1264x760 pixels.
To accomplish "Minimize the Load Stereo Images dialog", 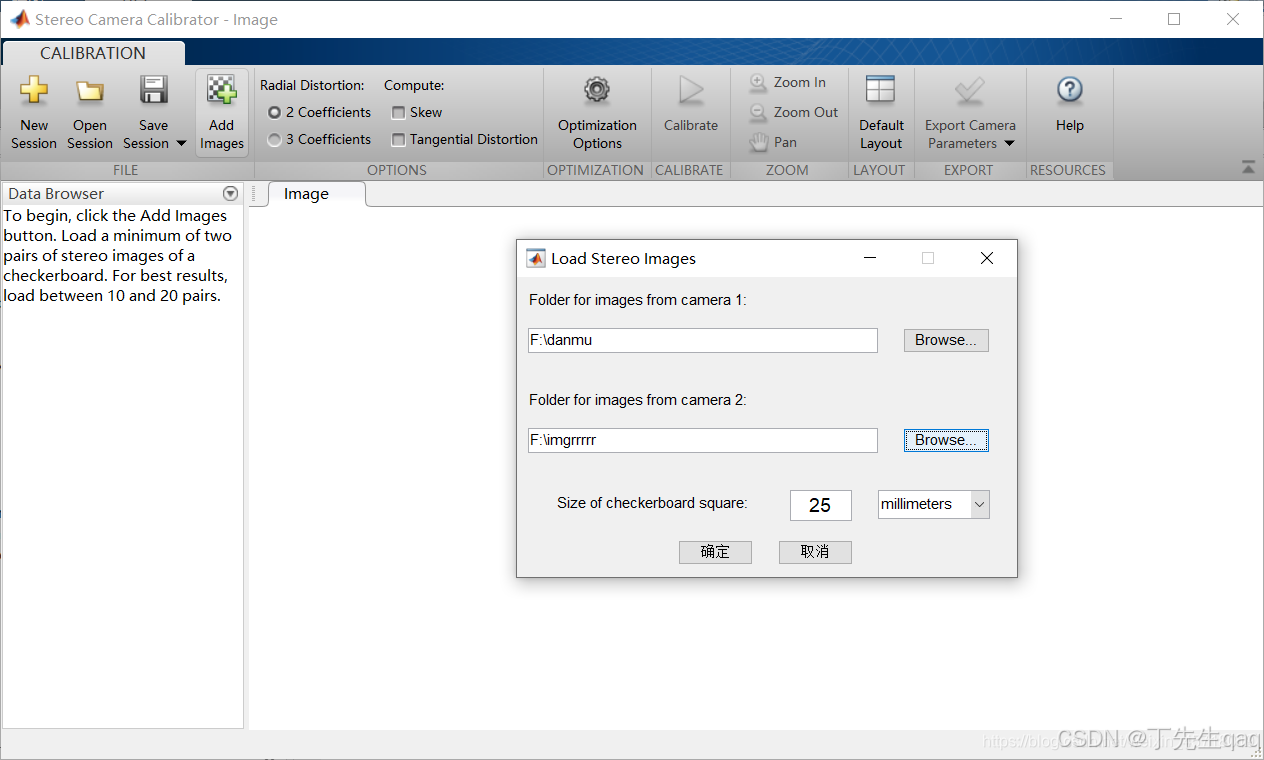I will coord(870,258).
